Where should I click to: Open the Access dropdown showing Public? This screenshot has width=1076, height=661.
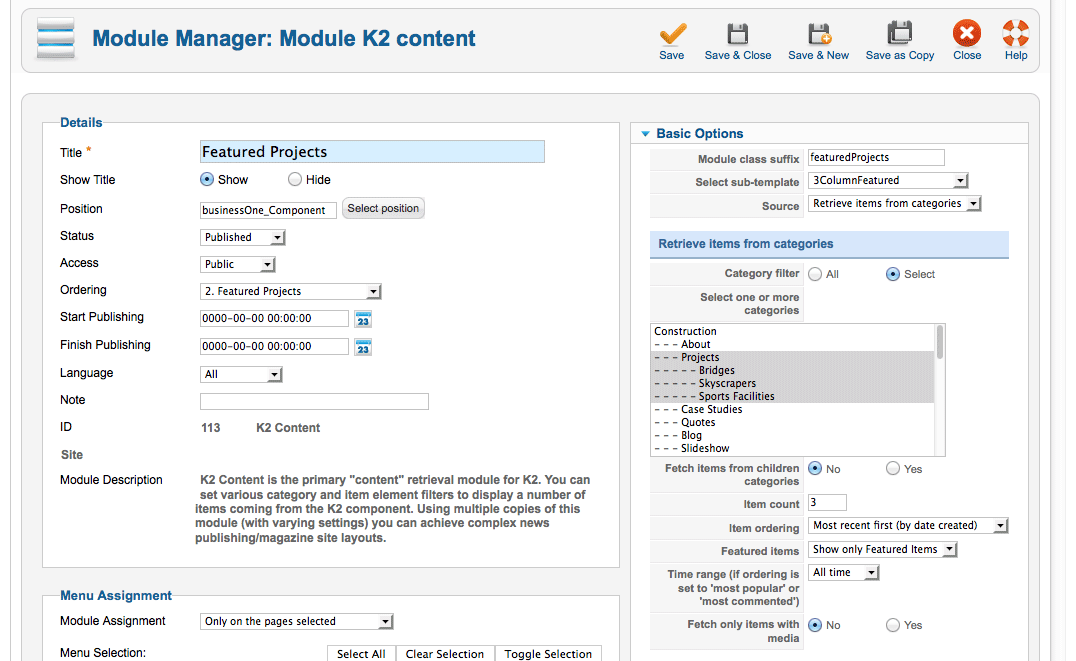[x=238, y=264]
